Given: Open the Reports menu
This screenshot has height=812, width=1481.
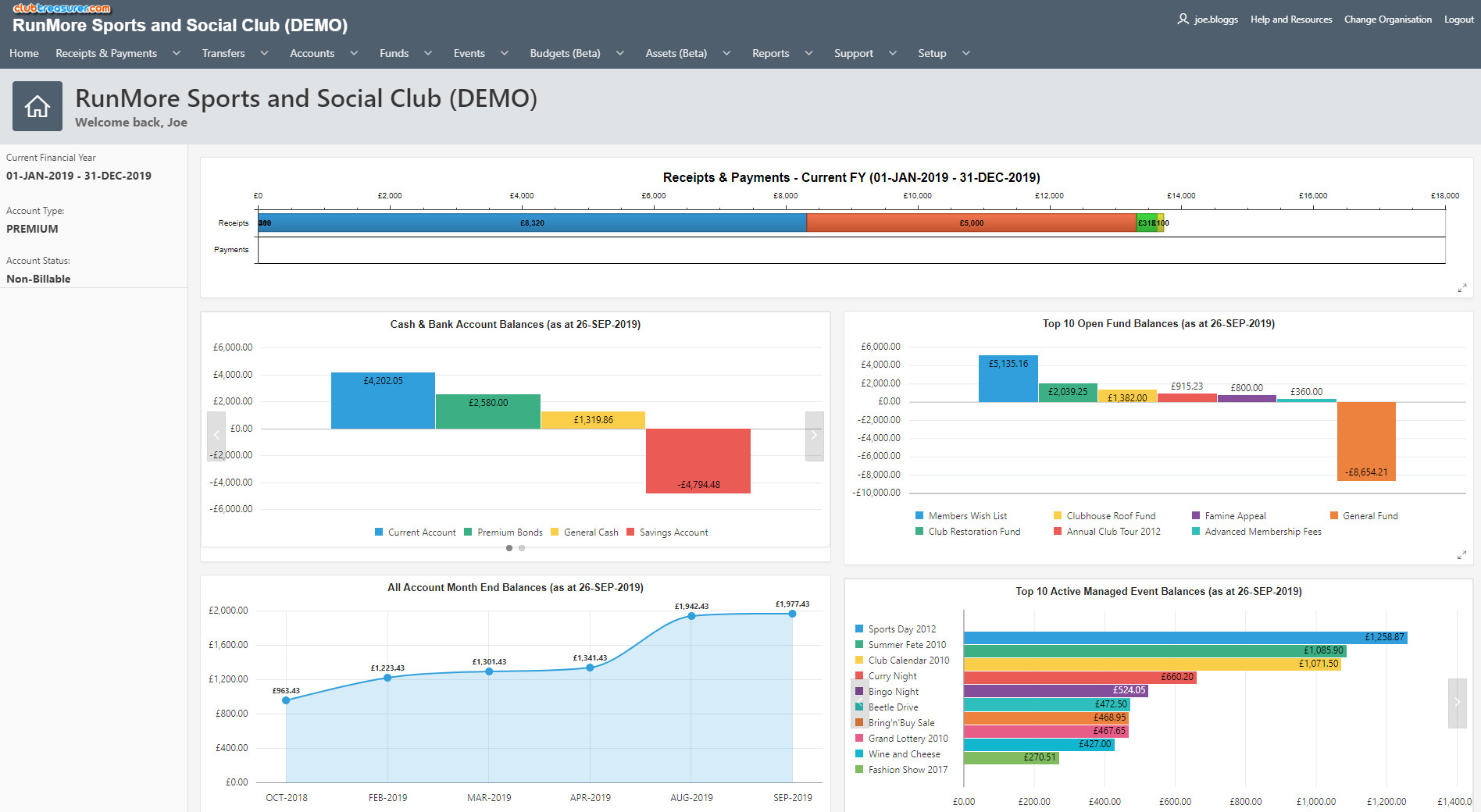Looking at the screenshot, I should 771,53.
